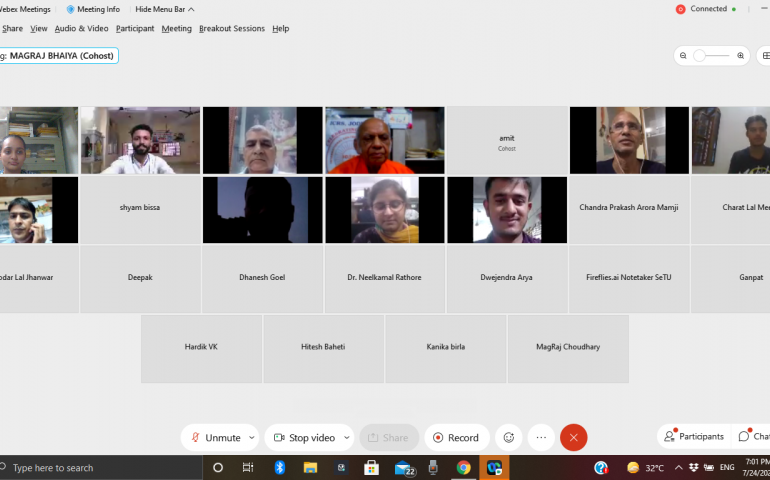Unmute the microphone

[x=216, y=437]
